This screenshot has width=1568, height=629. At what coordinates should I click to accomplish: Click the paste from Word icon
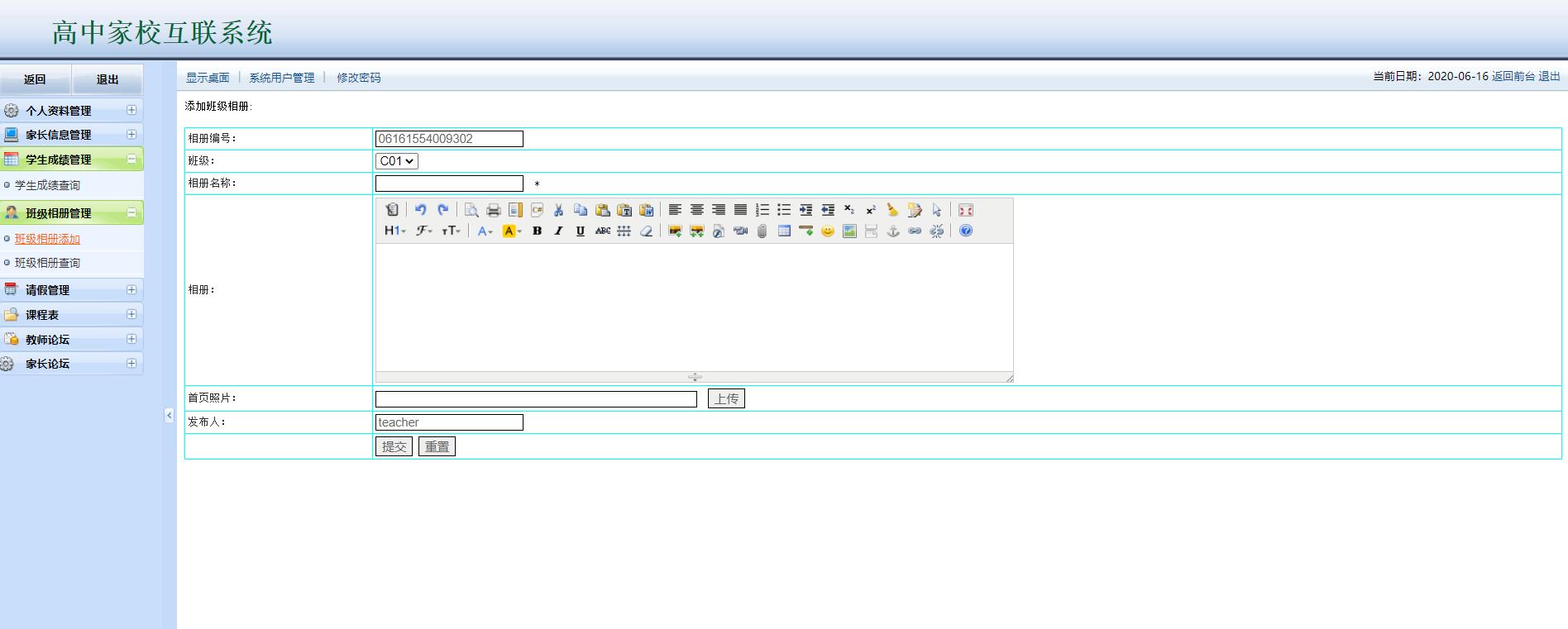point(646,210)
